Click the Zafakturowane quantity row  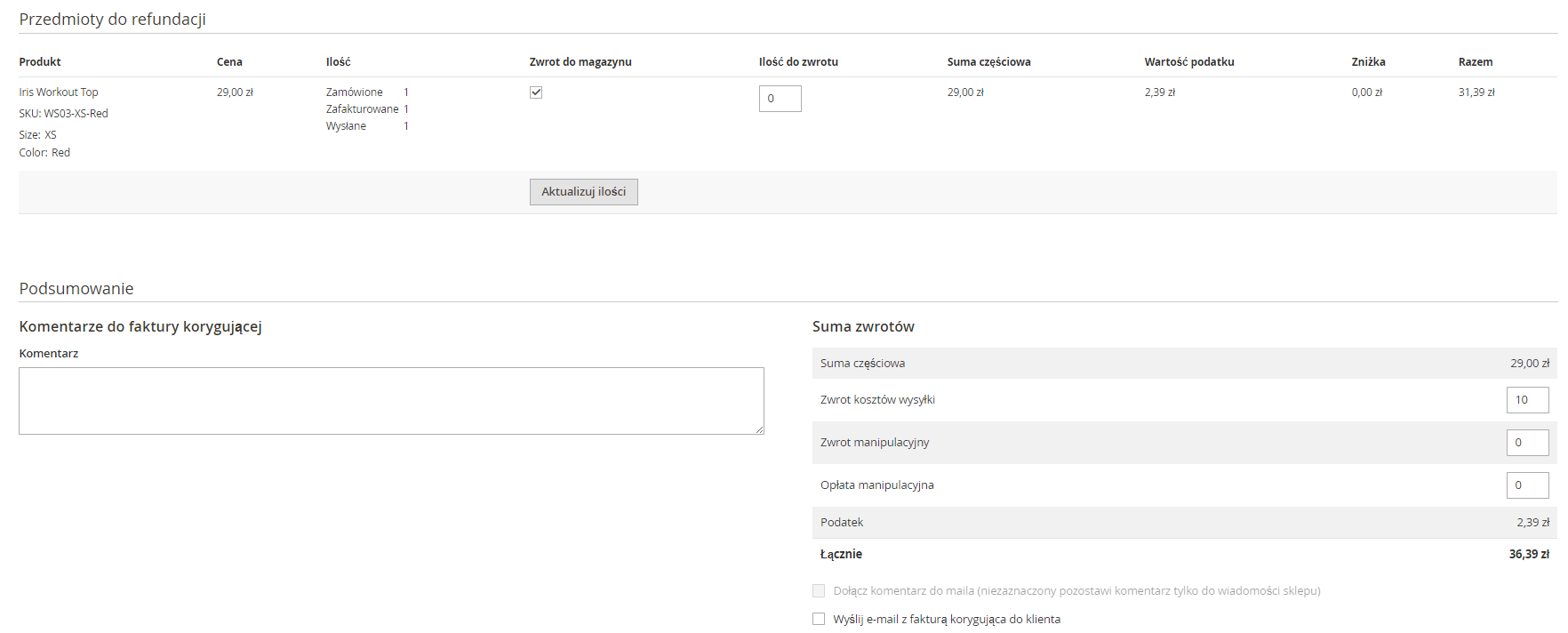[367, 109]
